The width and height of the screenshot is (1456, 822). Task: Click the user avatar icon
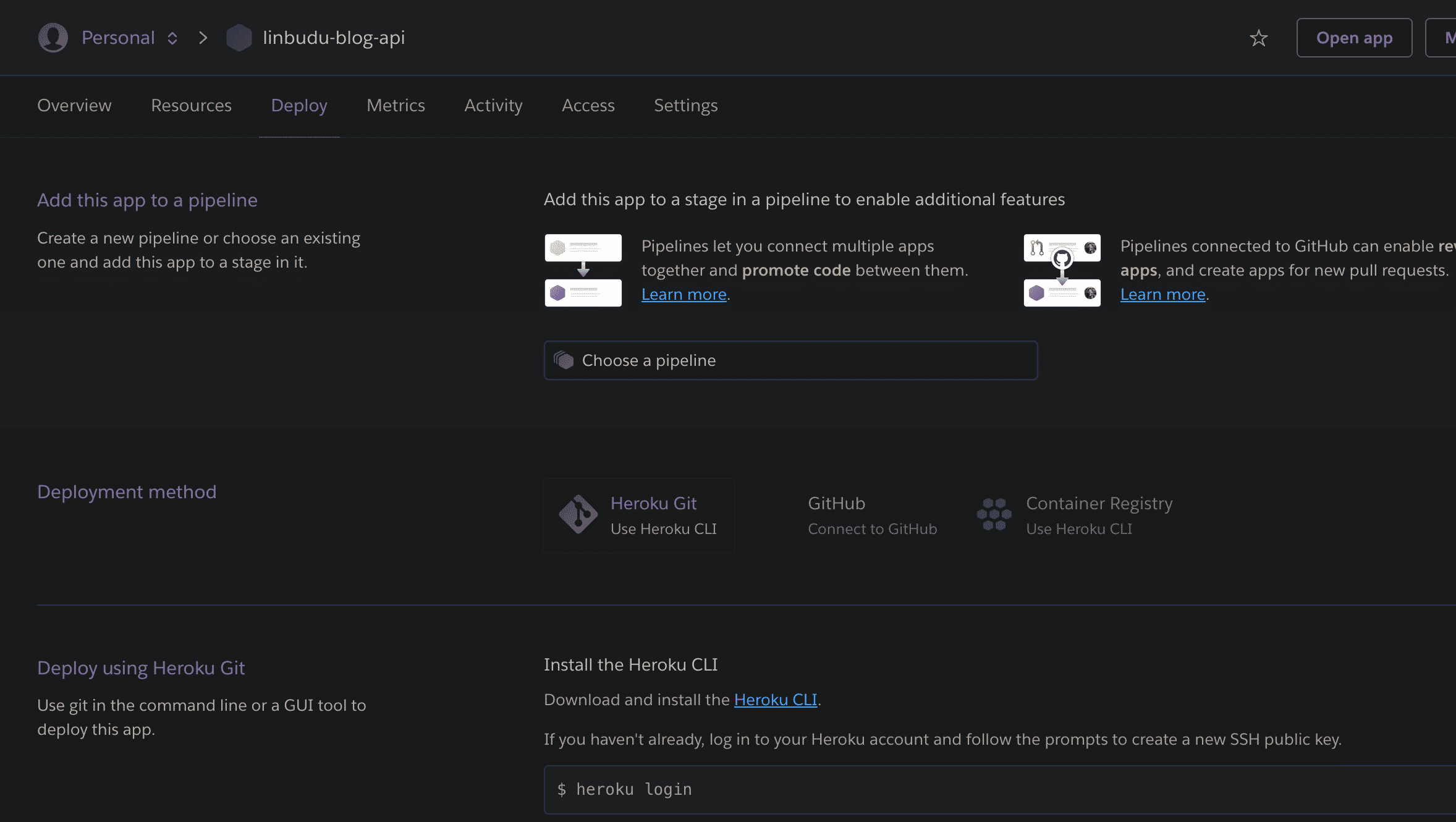(x=53, y=38)
